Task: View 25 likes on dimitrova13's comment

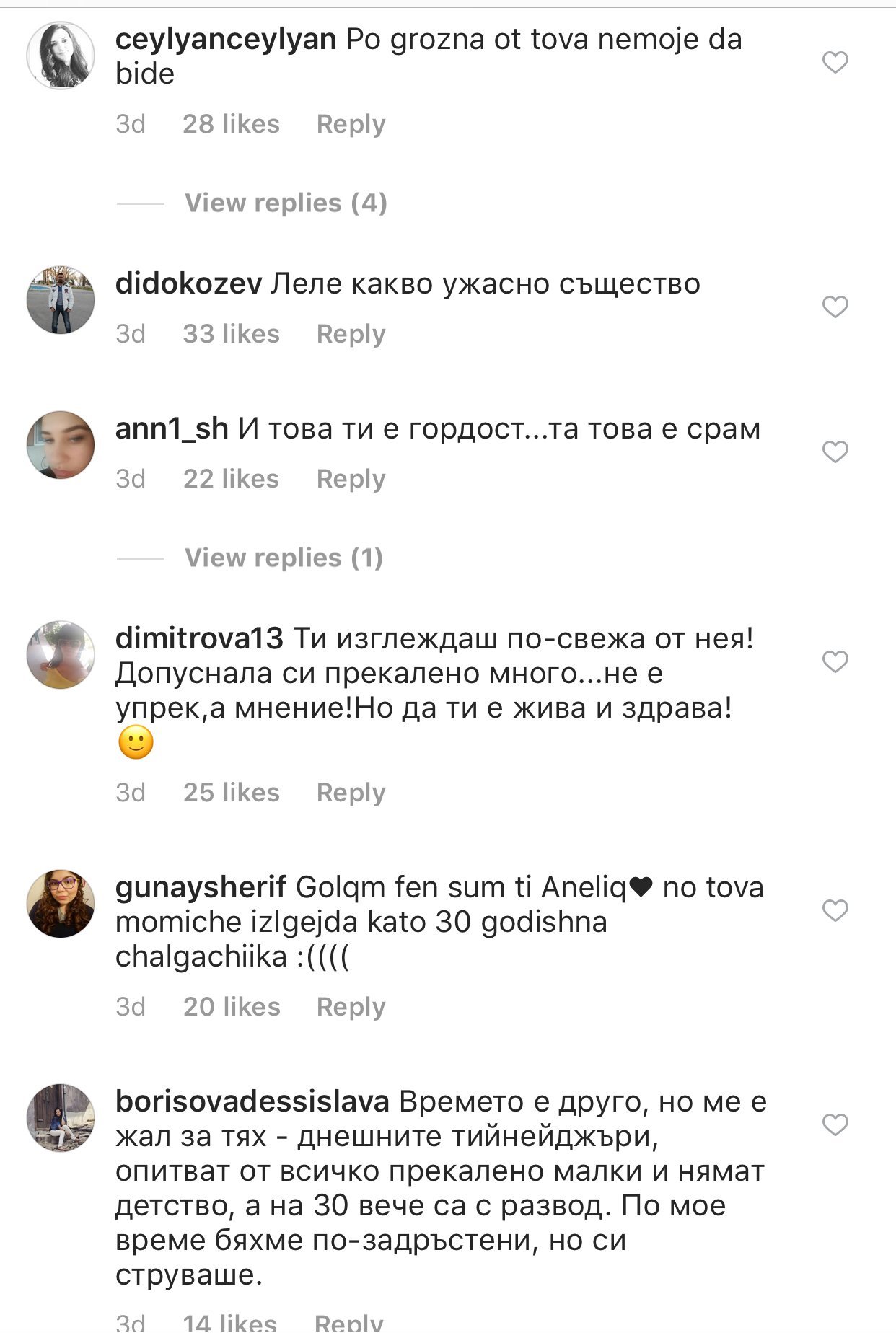Action: pos(231,793)
